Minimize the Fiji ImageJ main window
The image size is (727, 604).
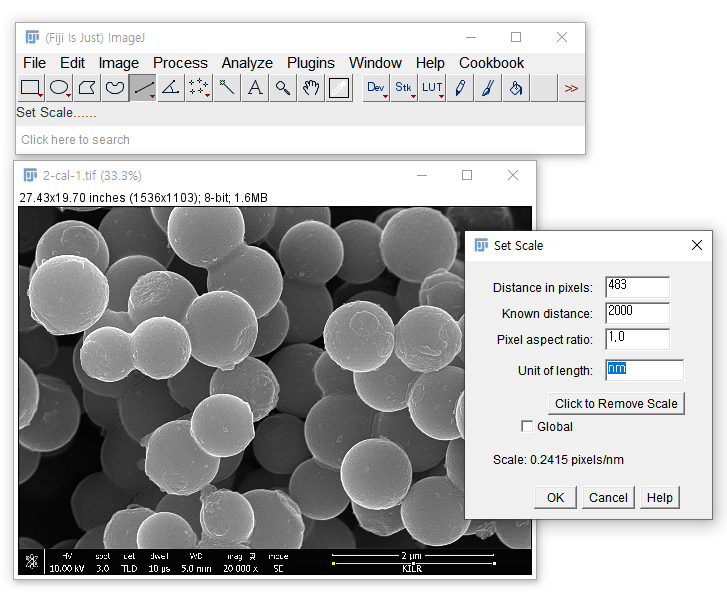coord(471,37)
